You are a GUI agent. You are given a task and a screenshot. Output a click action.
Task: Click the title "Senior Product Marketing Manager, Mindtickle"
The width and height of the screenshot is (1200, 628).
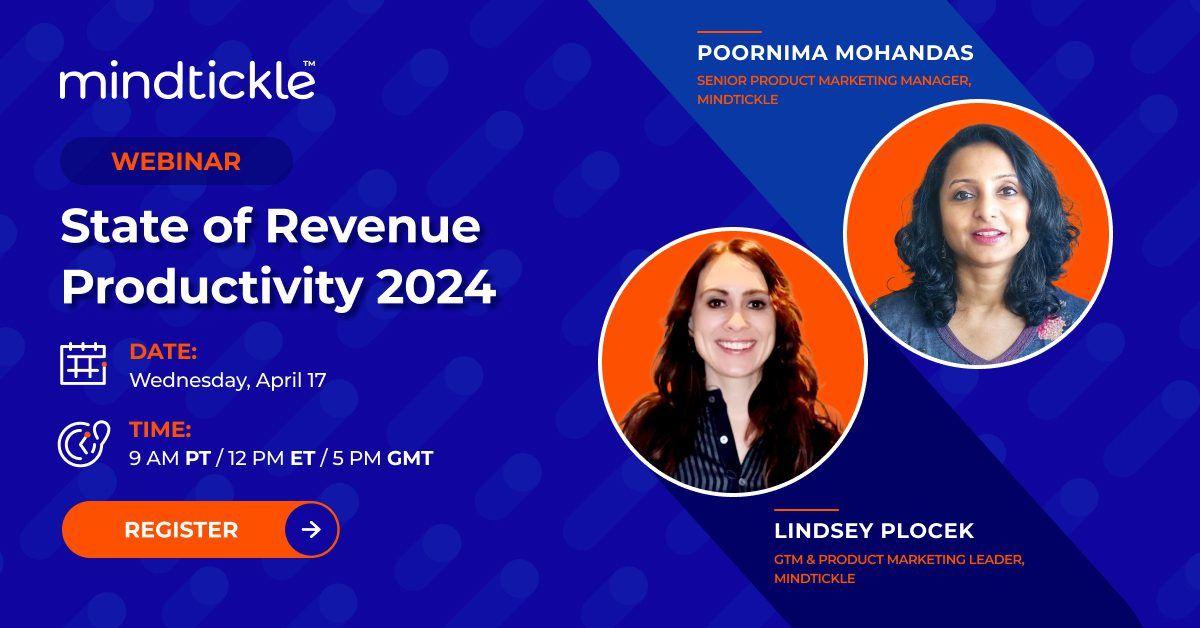834,90
